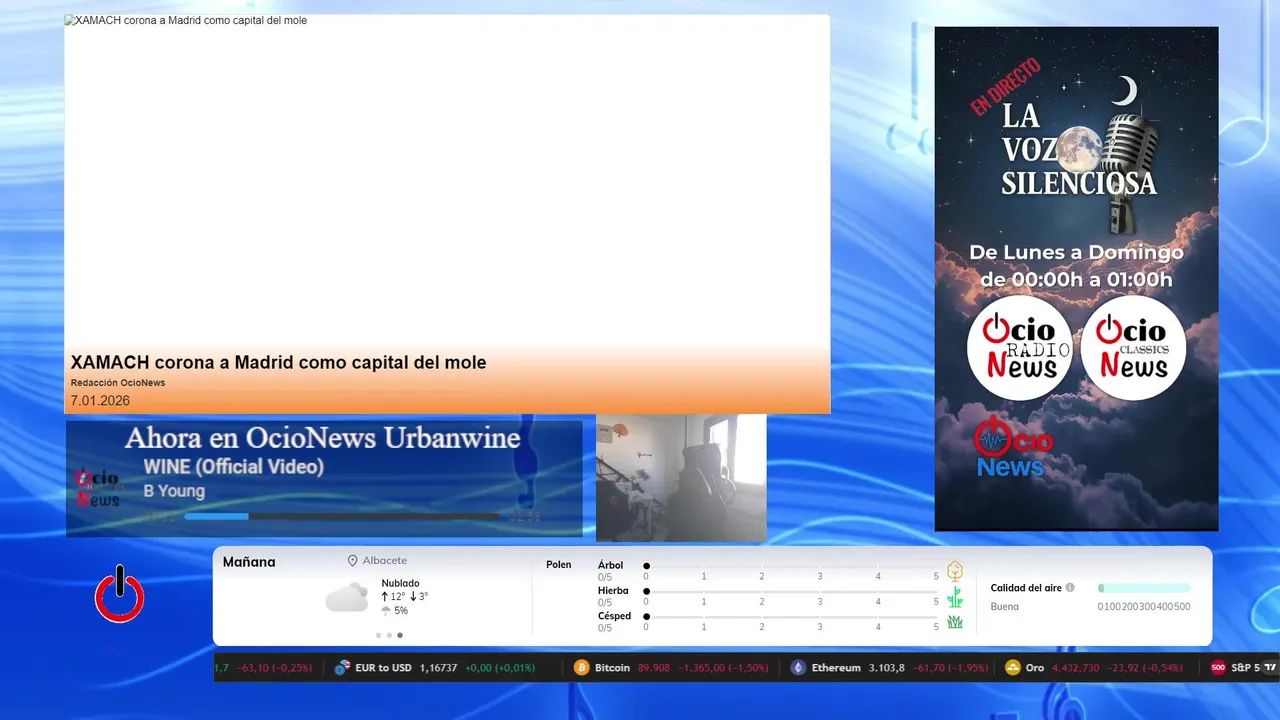Image resolution: width=1280 pixels, height=720 pixels.
Task: Select the first weather carousel dot
Action: (x=378, y=635)
